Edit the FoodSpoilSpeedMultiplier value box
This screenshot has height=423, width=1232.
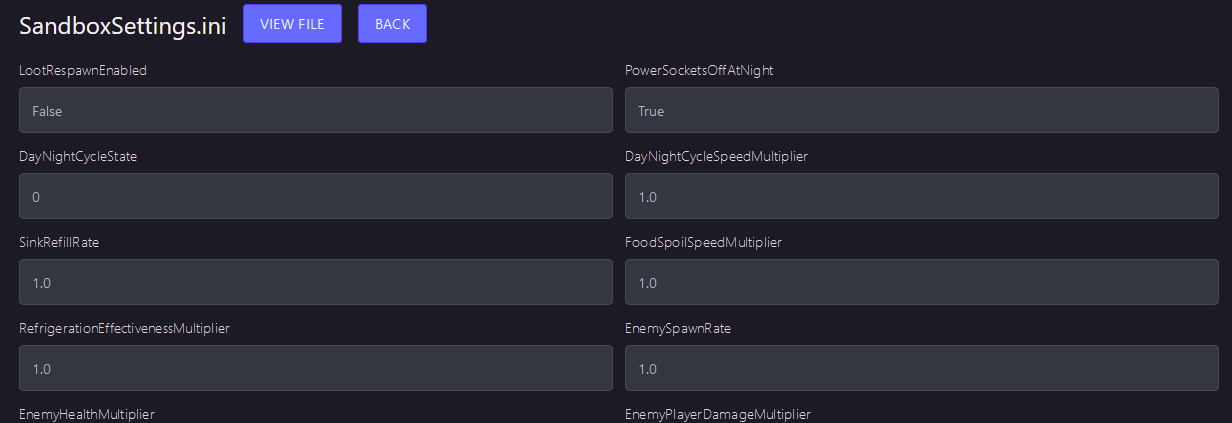[921, 282]
